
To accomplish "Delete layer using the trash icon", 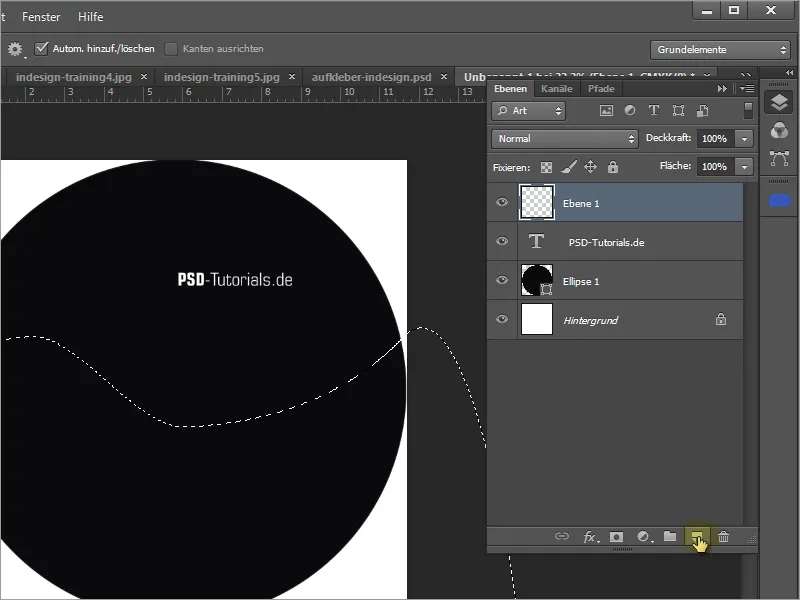I will click(x=723, y=537).
